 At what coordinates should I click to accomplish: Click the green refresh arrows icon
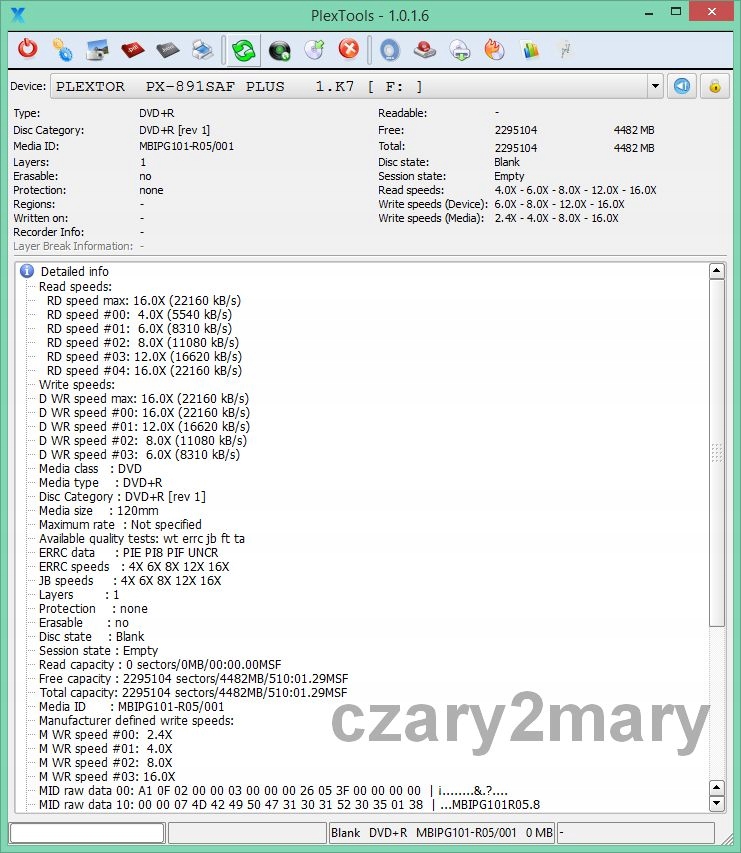tap(243, 49)
